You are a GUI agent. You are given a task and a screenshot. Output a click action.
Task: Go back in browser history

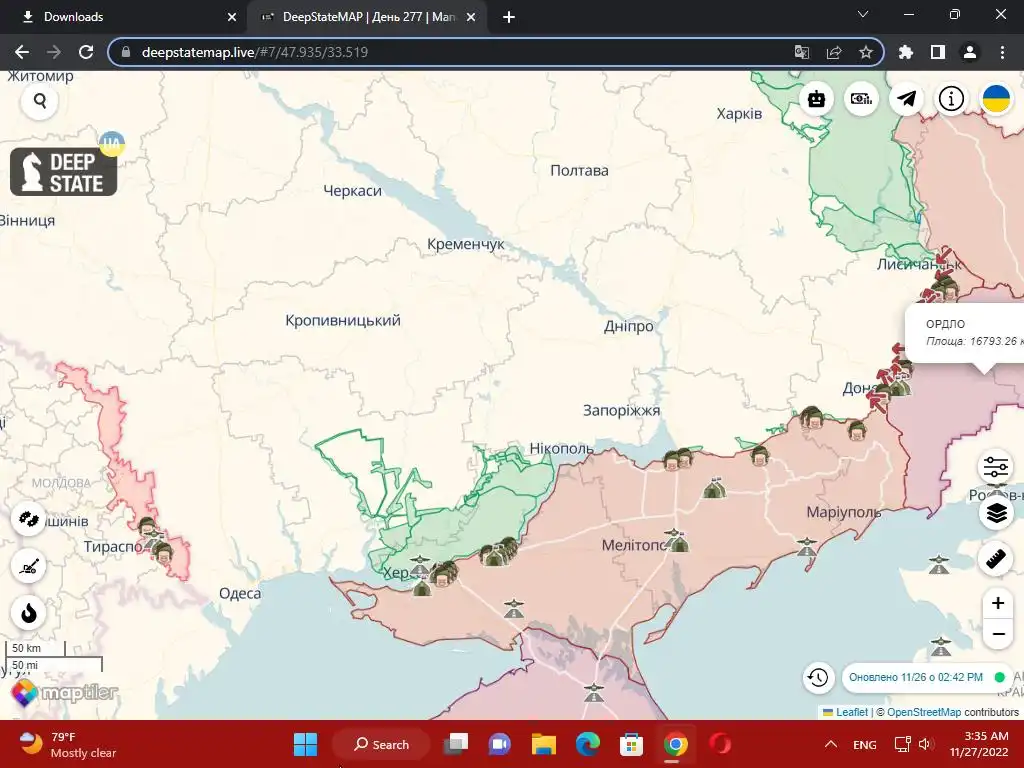click(22, 52)
